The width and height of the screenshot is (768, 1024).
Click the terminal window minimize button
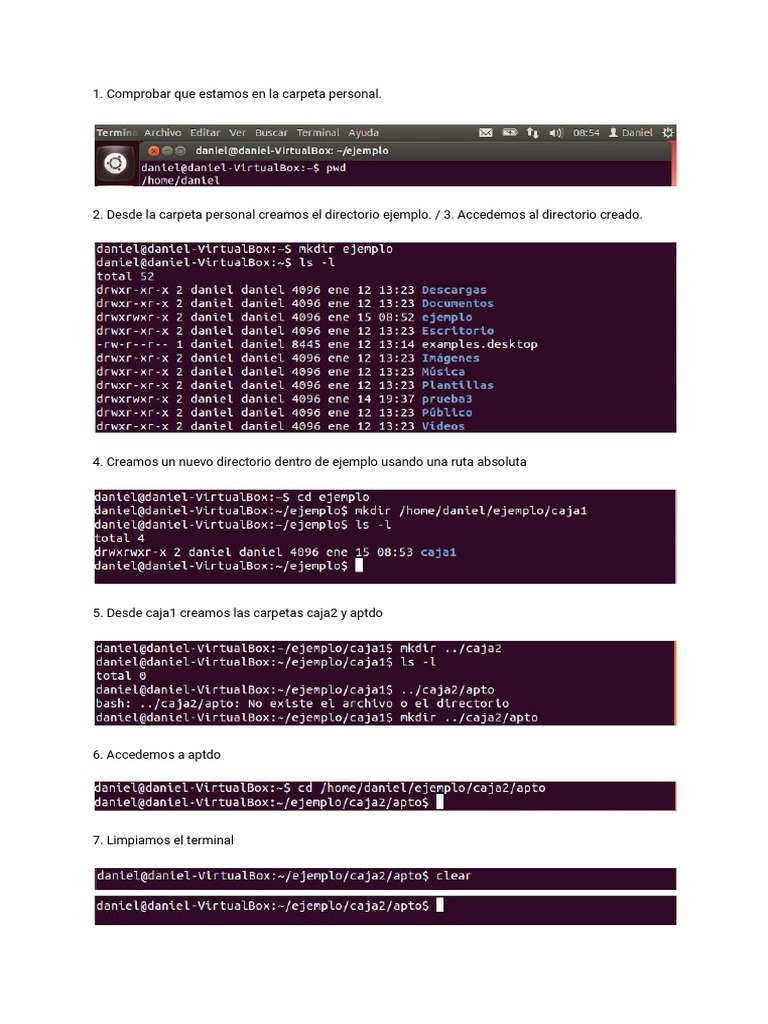click(167, 151)
